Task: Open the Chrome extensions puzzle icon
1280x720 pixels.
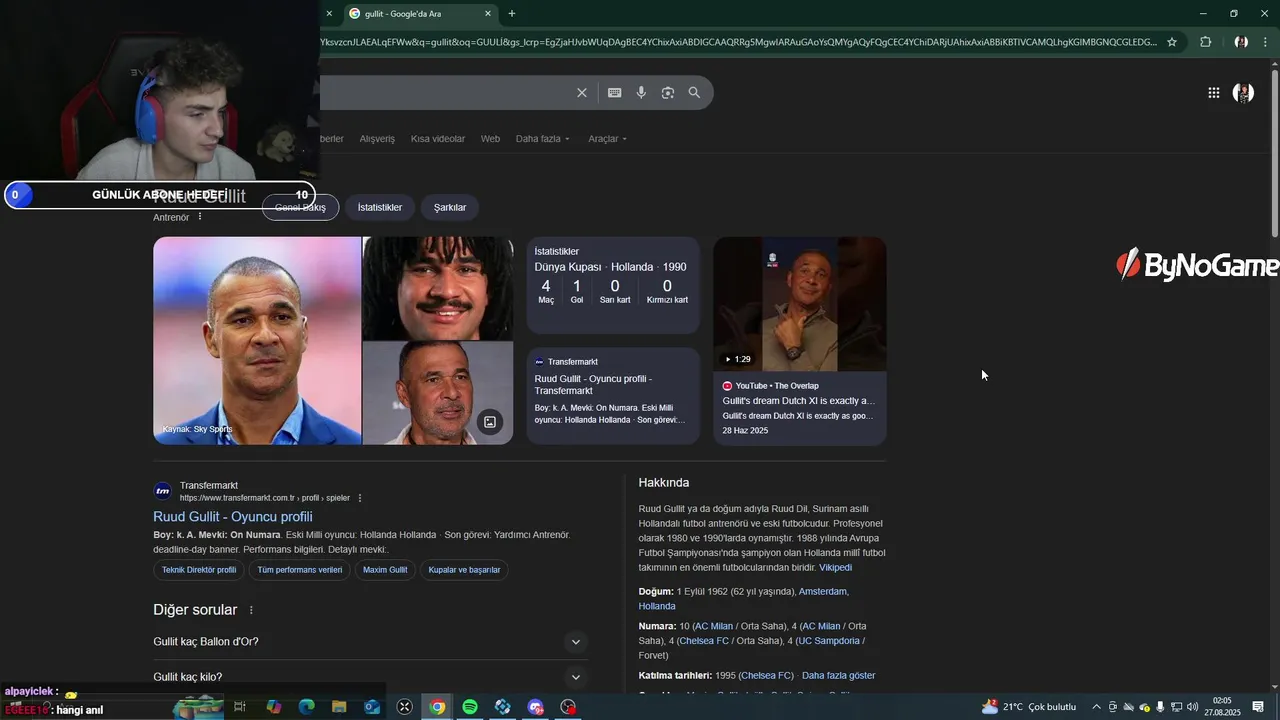Action: click(x=1205, y=42)
